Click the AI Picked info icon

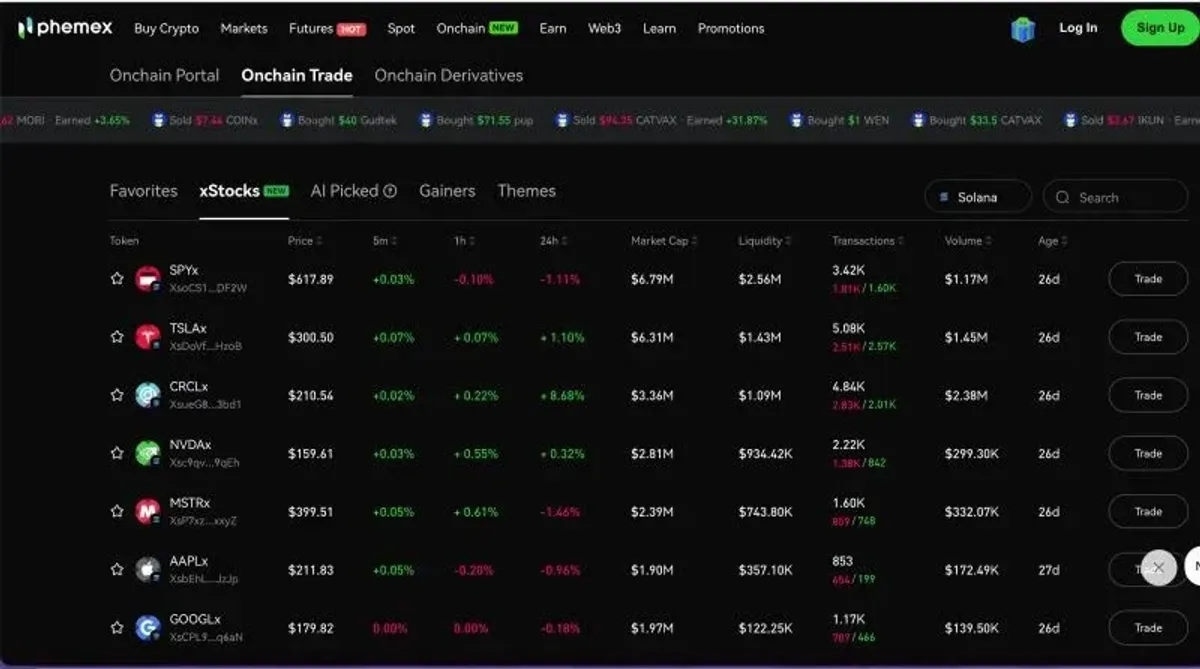pos(390,191)
